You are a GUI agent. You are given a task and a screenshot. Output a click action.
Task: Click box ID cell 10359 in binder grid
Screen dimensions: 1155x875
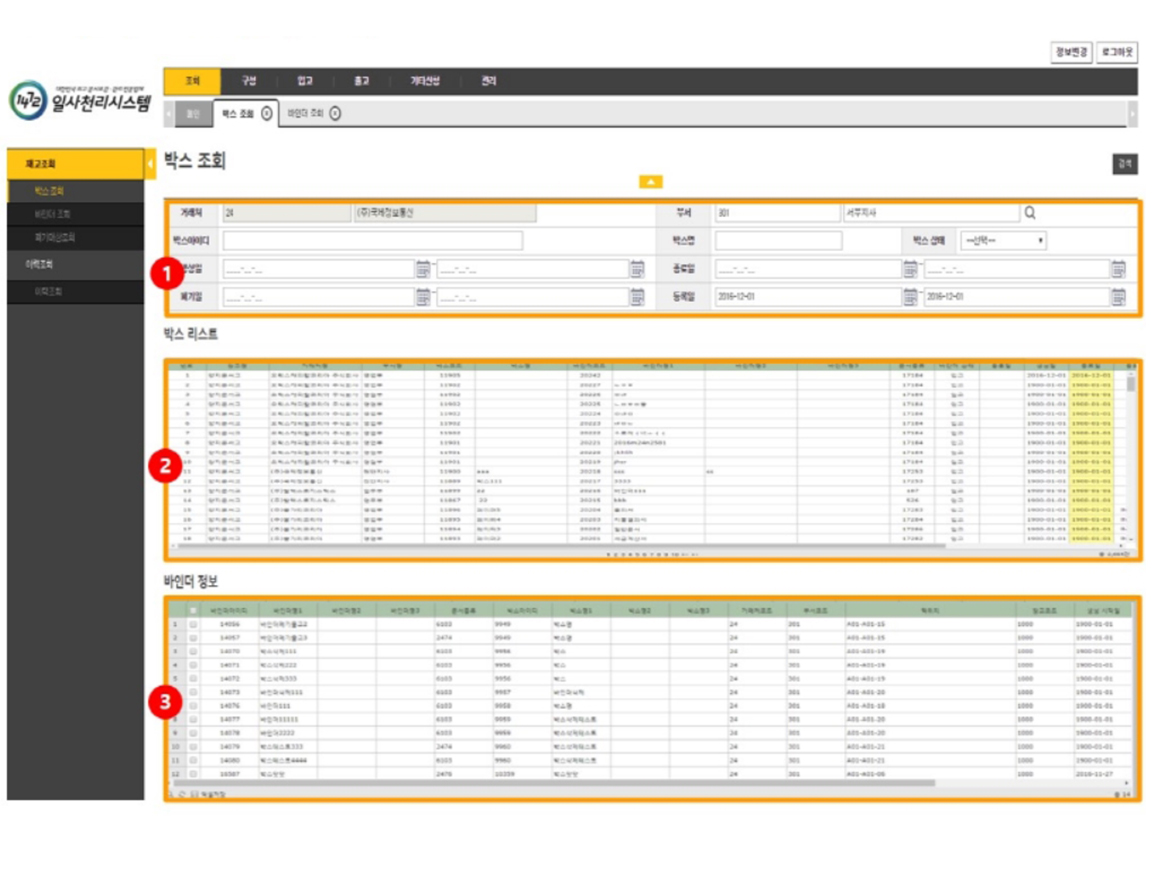coord(522,774)
